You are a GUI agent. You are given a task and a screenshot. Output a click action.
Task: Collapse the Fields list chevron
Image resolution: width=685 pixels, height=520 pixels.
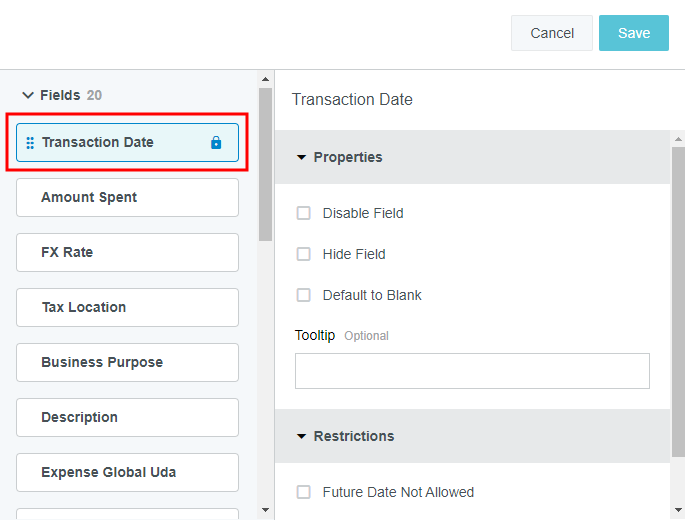(28, 95)
